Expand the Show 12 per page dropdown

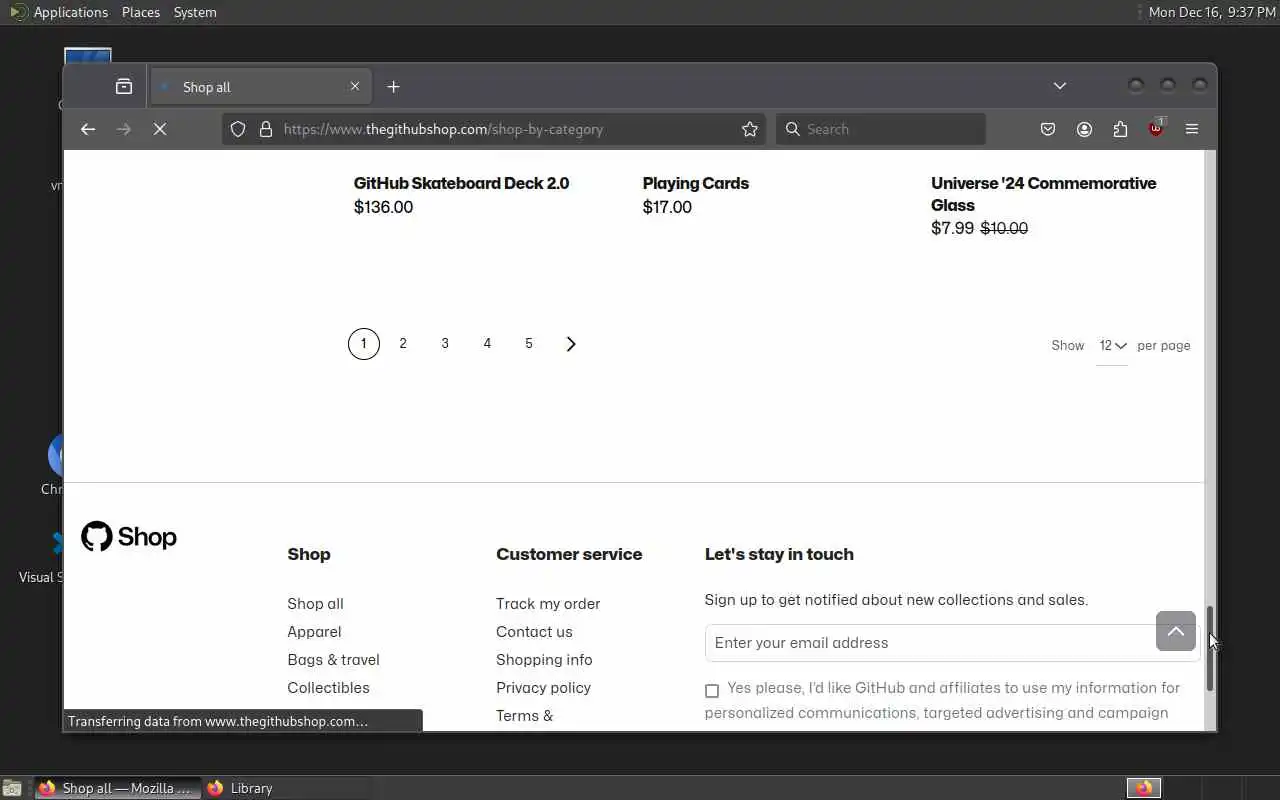pos(1112,346)
